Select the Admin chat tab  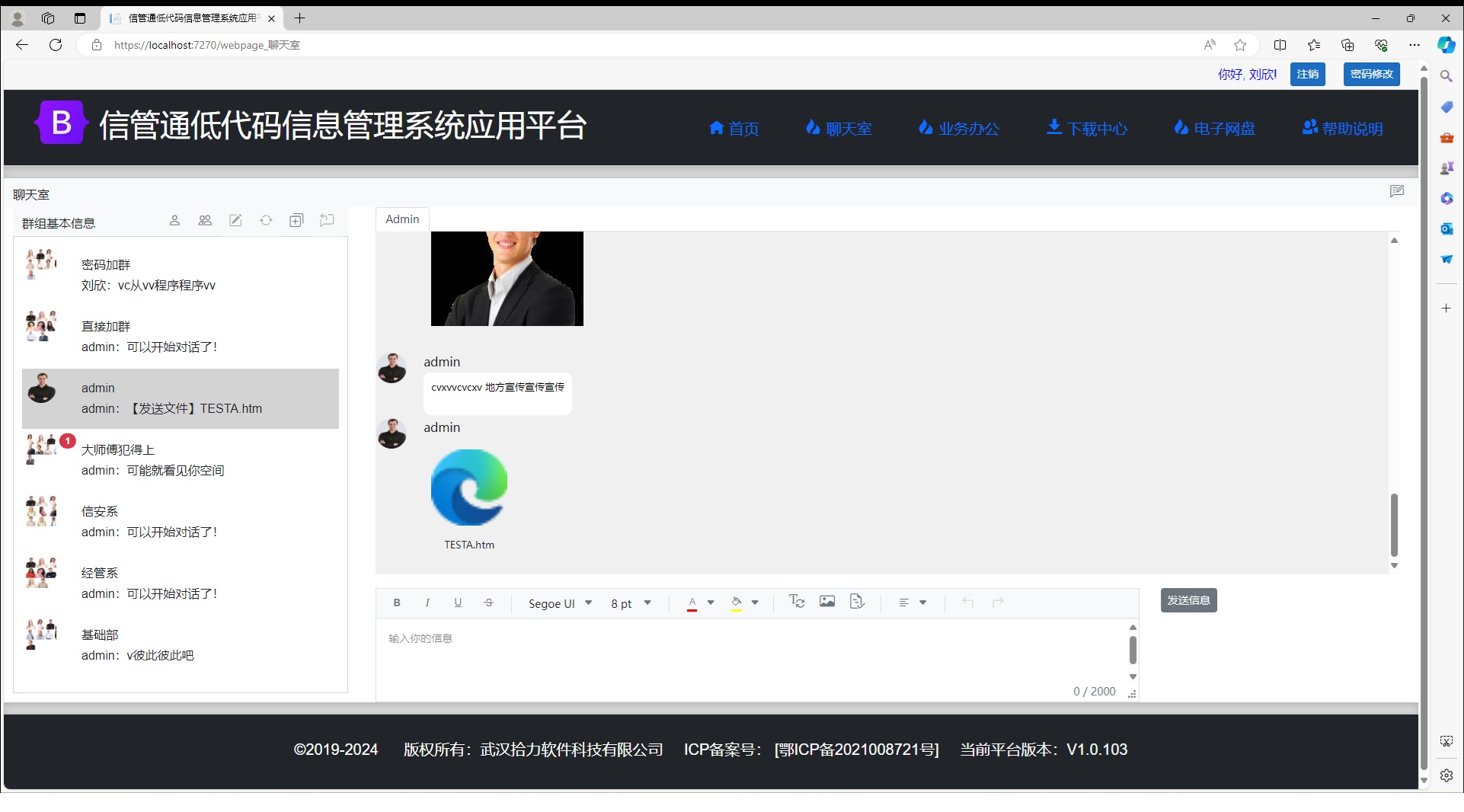(x=401, y=219)
